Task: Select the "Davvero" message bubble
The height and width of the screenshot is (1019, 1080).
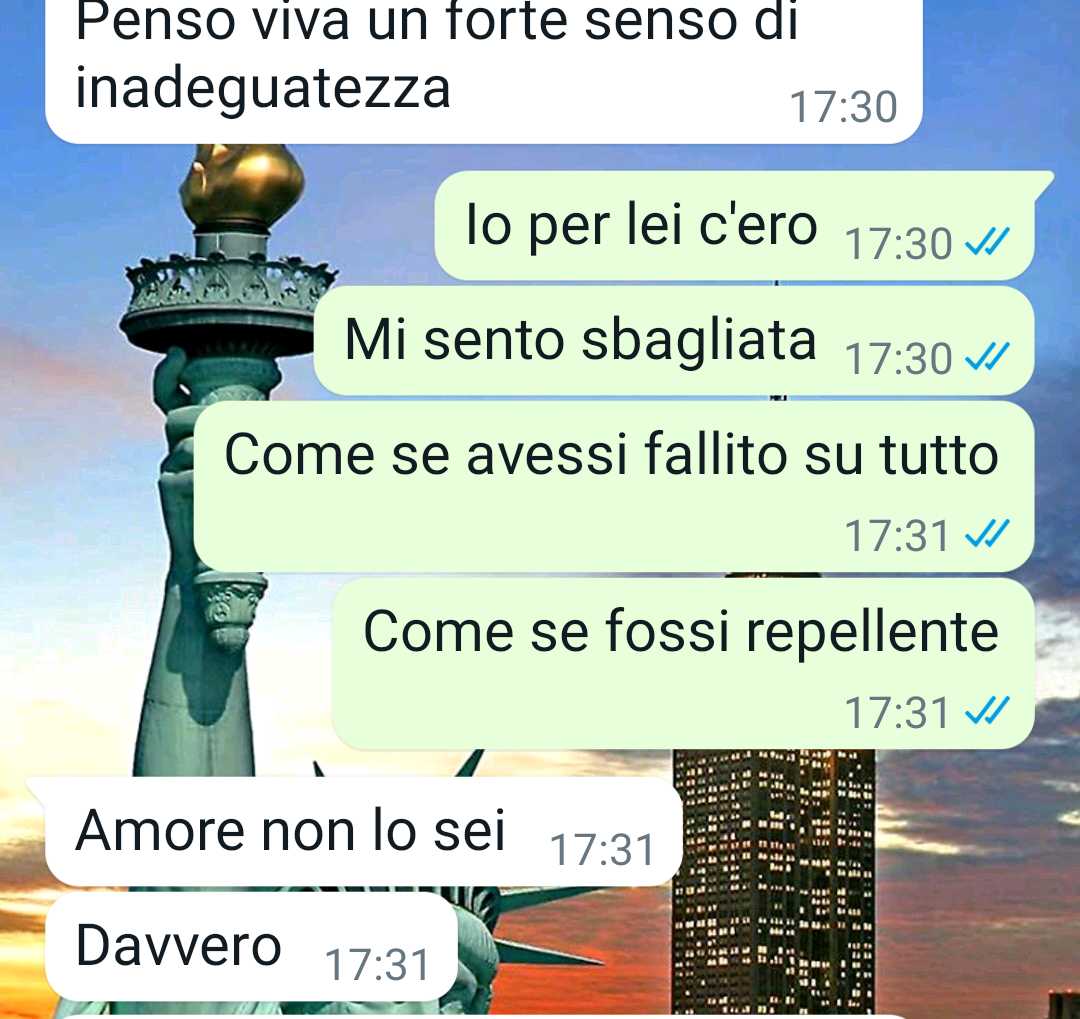Action: click(x=251, y=947)
